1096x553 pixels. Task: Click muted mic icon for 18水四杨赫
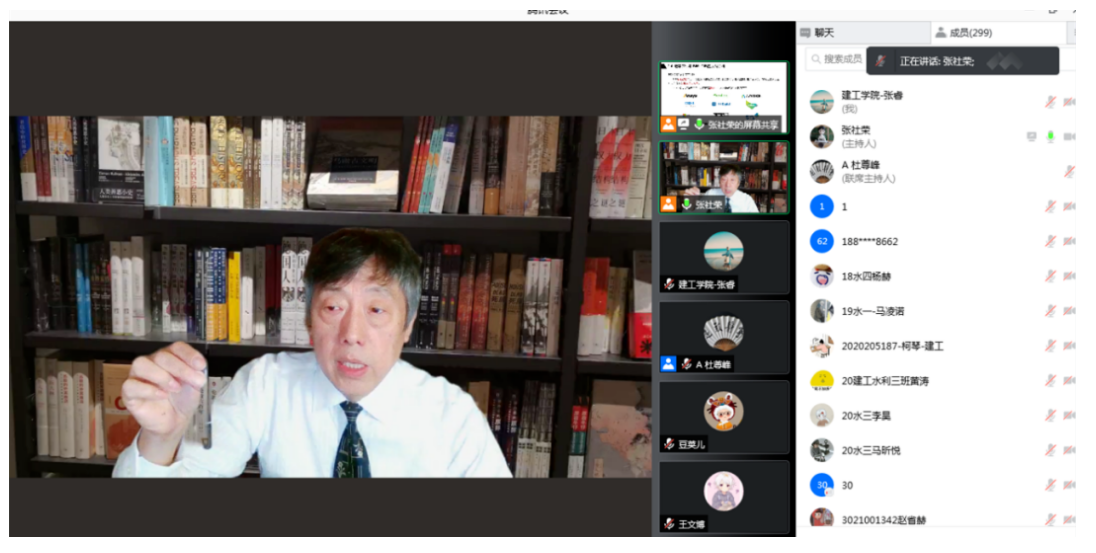click(1050, 276)
